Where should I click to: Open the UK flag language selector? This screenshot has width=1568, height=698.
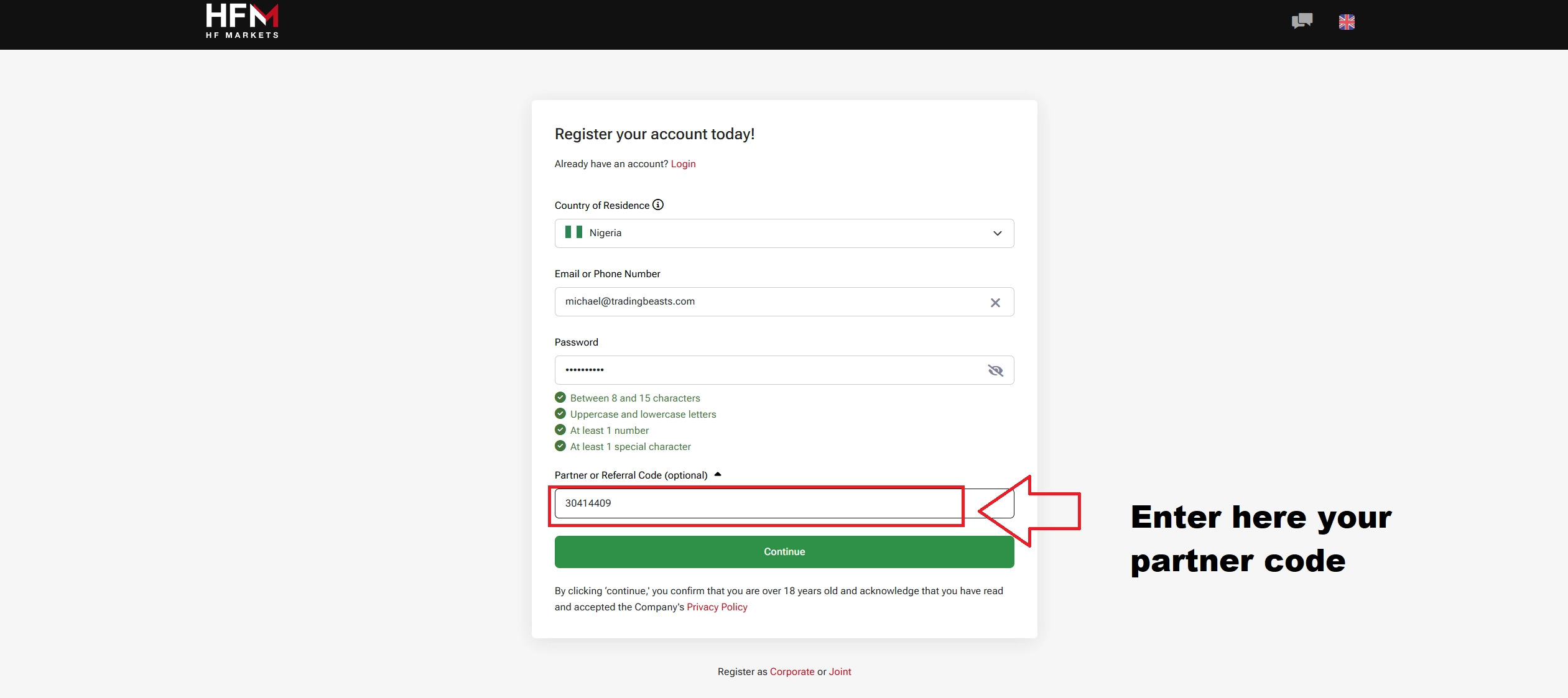(x=1347, y=22)
